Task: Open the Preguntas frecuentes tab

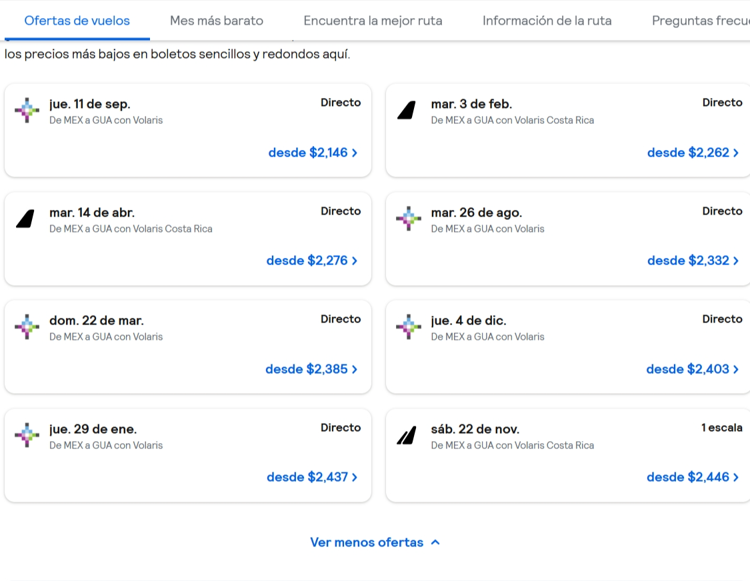Action: 701,21
